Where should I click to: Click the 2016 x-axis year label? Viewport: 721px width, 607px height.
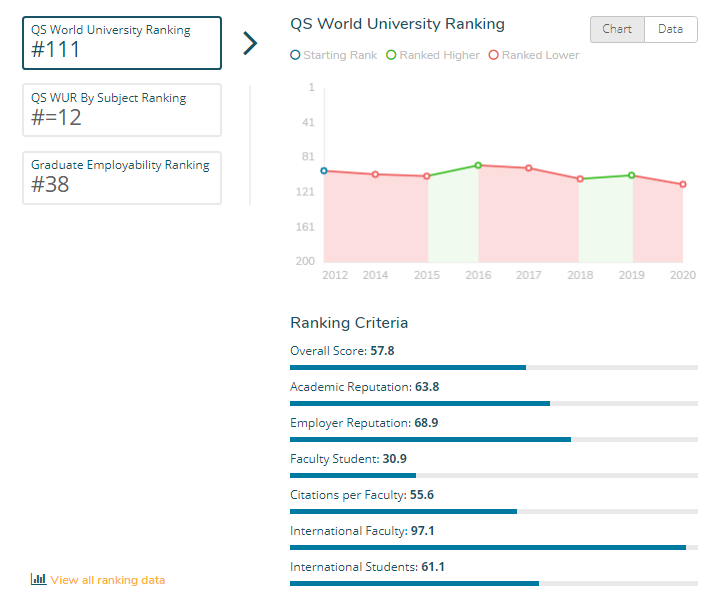point(478,275)
